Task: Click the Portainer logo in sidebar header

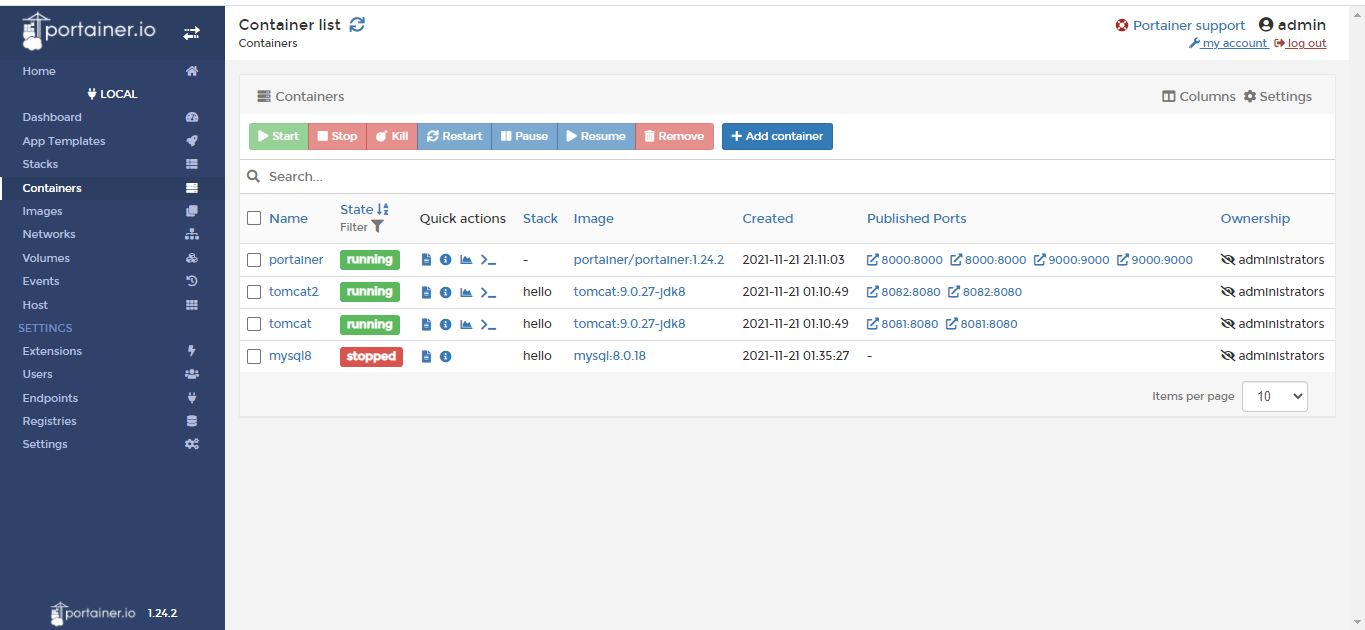Action: 89,32
